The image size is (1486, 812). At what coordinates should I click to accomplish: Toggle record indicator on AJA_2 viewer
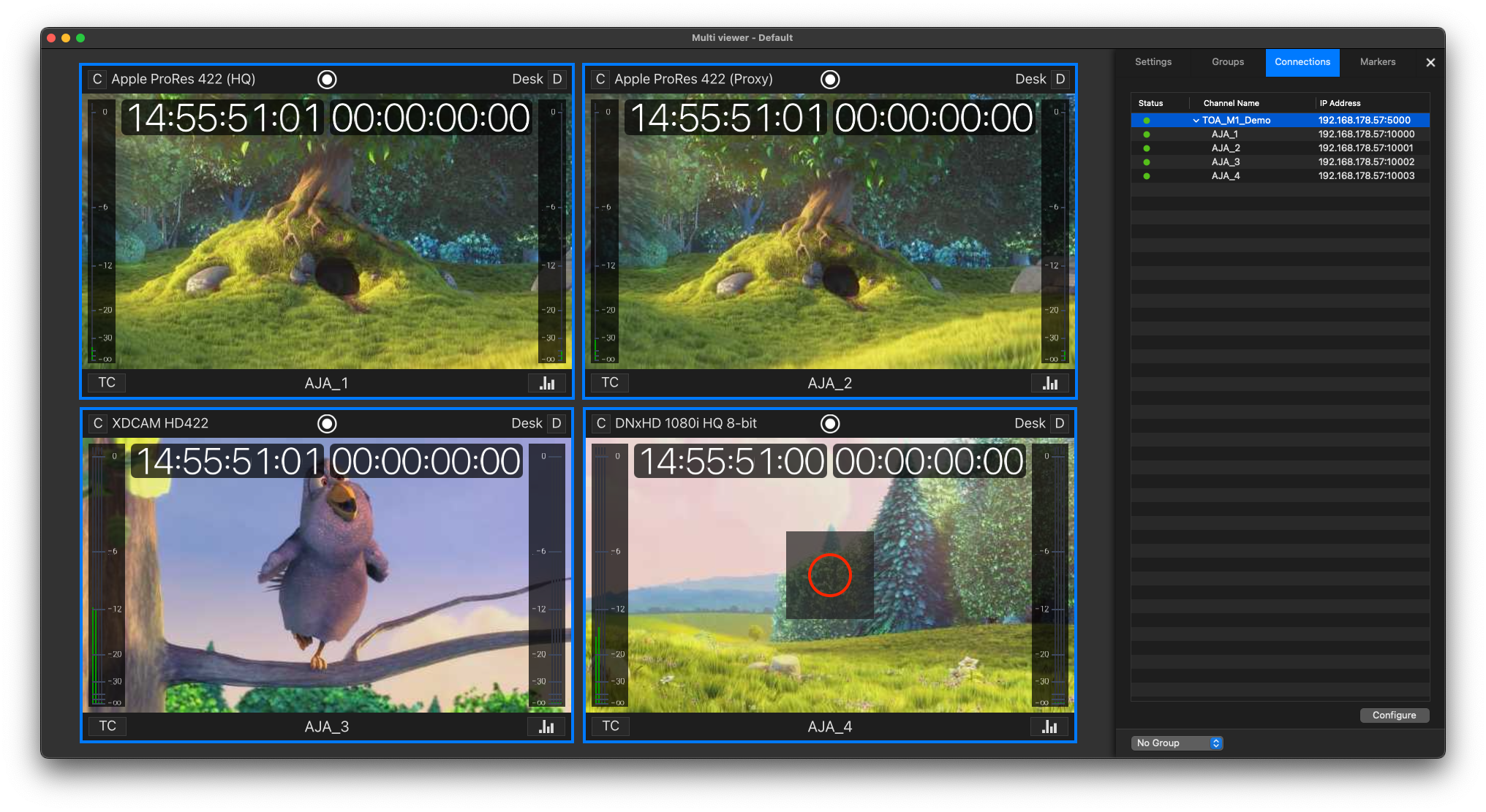[830, 79]
